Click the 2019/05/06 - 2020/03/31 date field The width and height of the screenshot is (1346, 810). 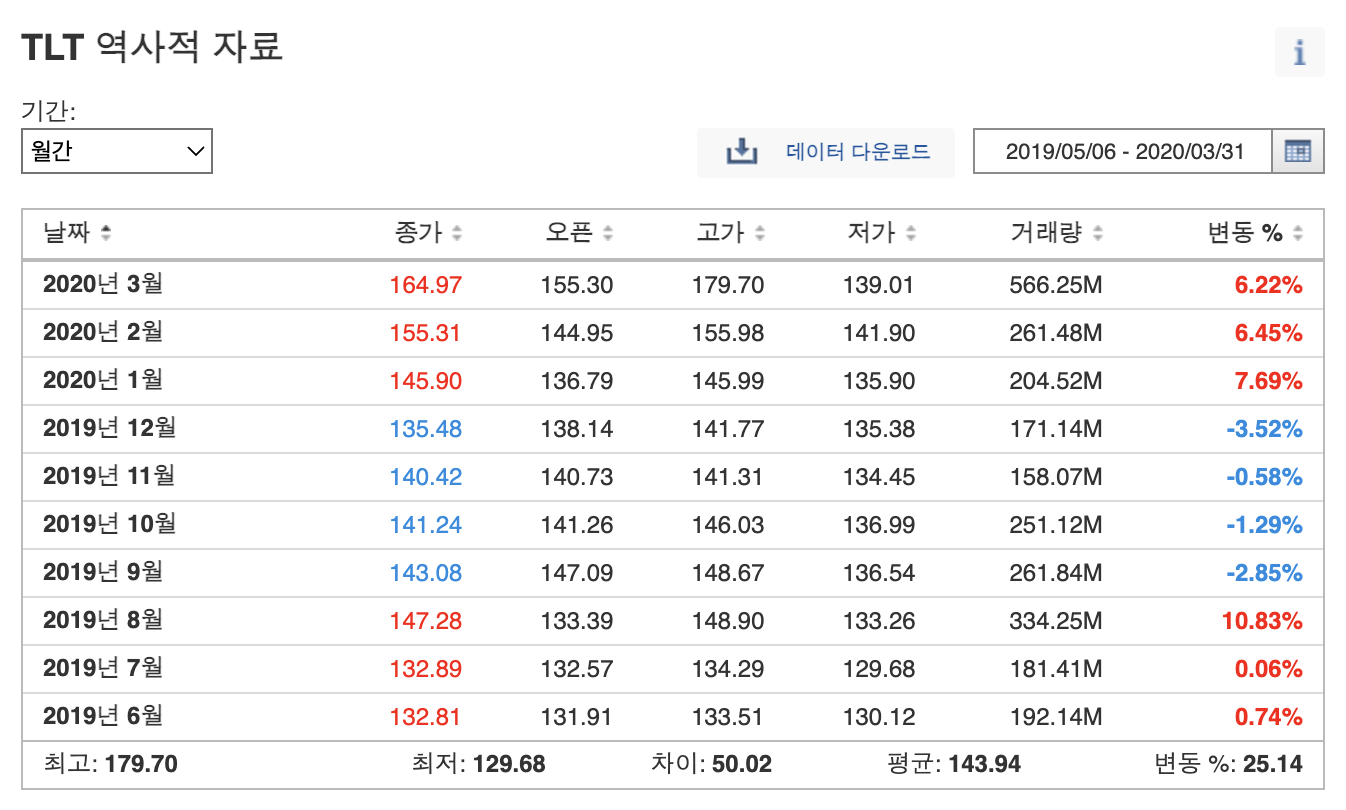(1124, 151)
